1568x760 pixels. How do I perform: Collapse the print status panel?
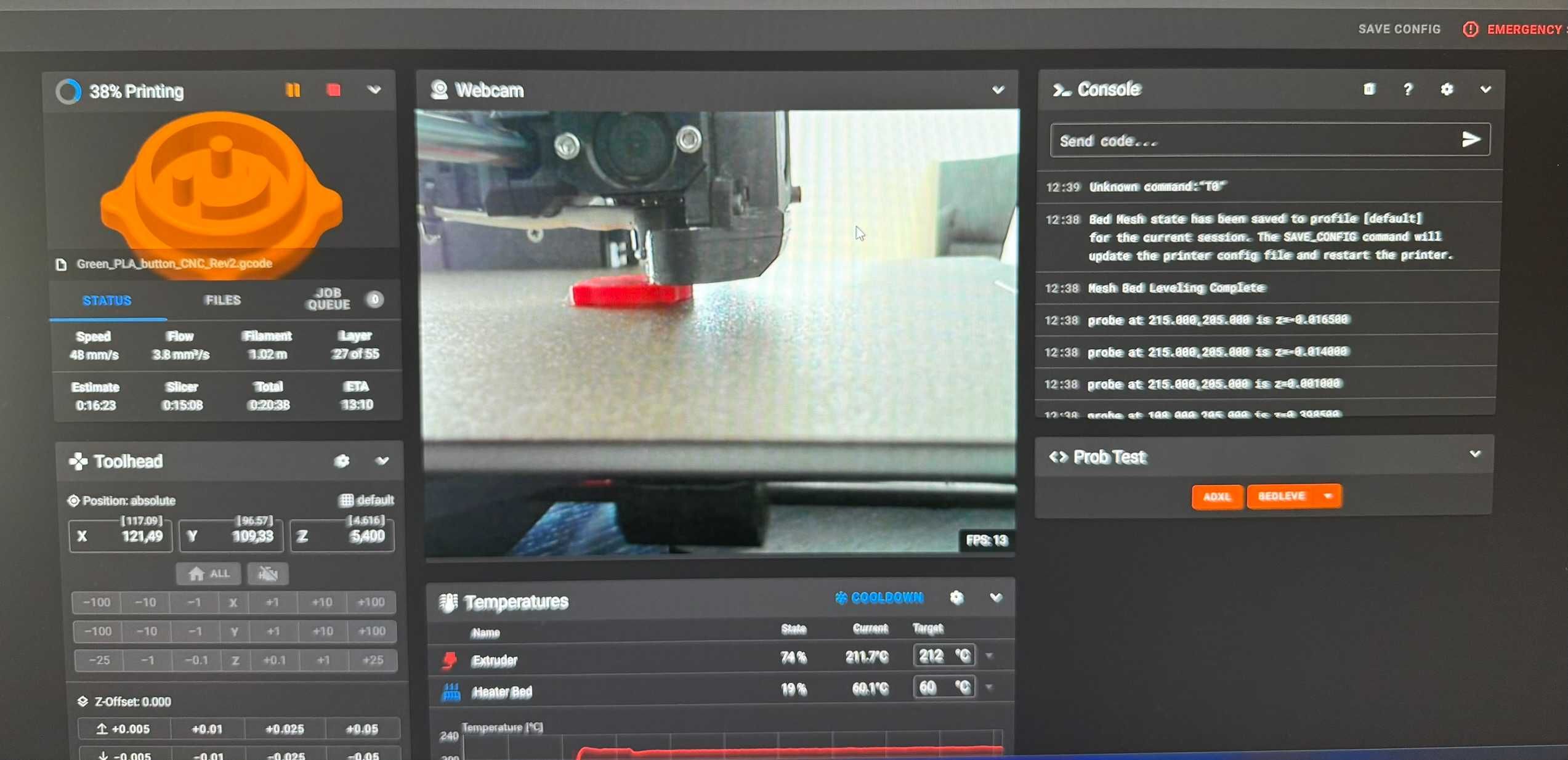pos(374,90)
